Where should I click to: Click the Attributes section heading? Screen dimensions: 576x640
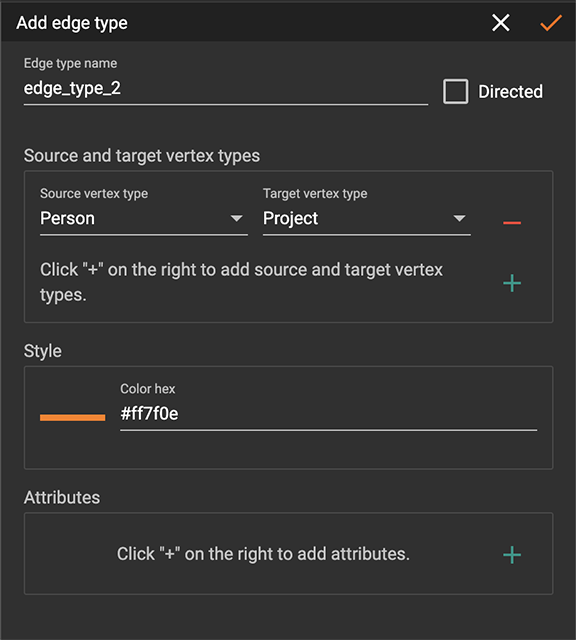[62, 497]
